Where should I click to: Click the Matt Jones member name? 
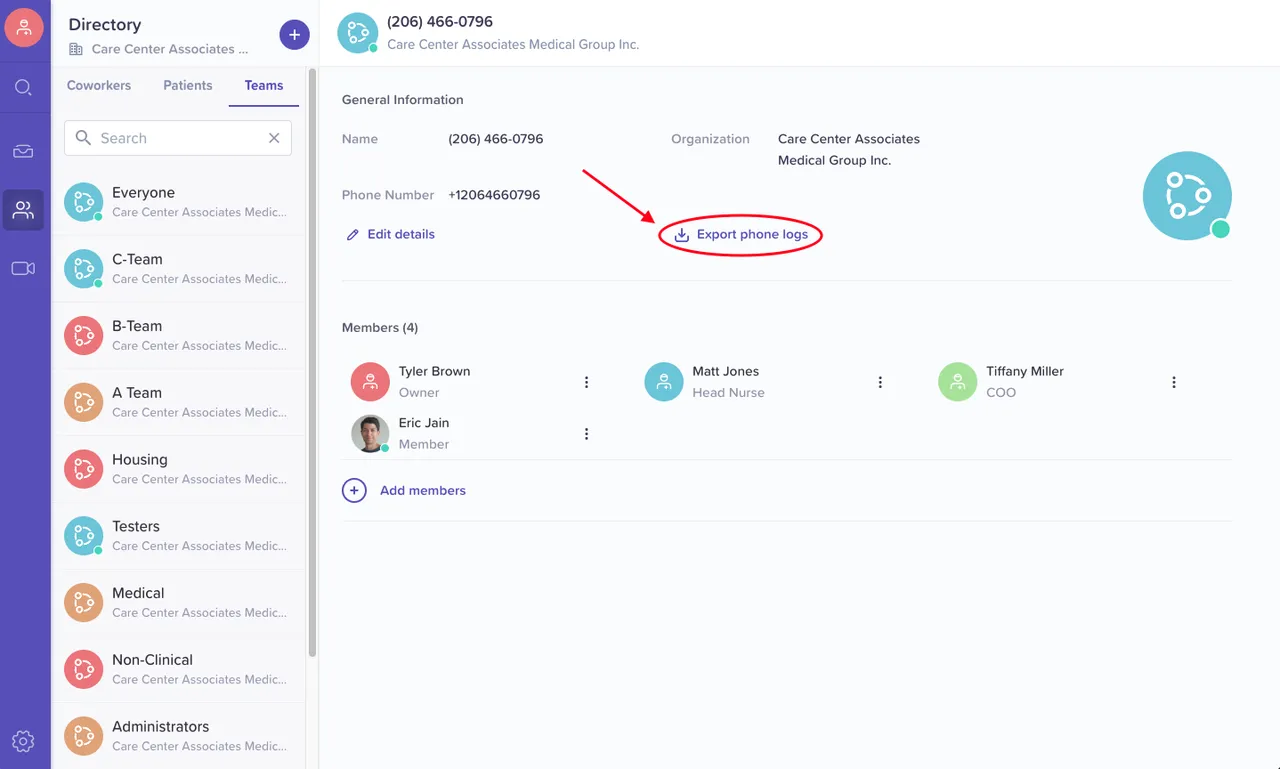[x=726, y=371]
